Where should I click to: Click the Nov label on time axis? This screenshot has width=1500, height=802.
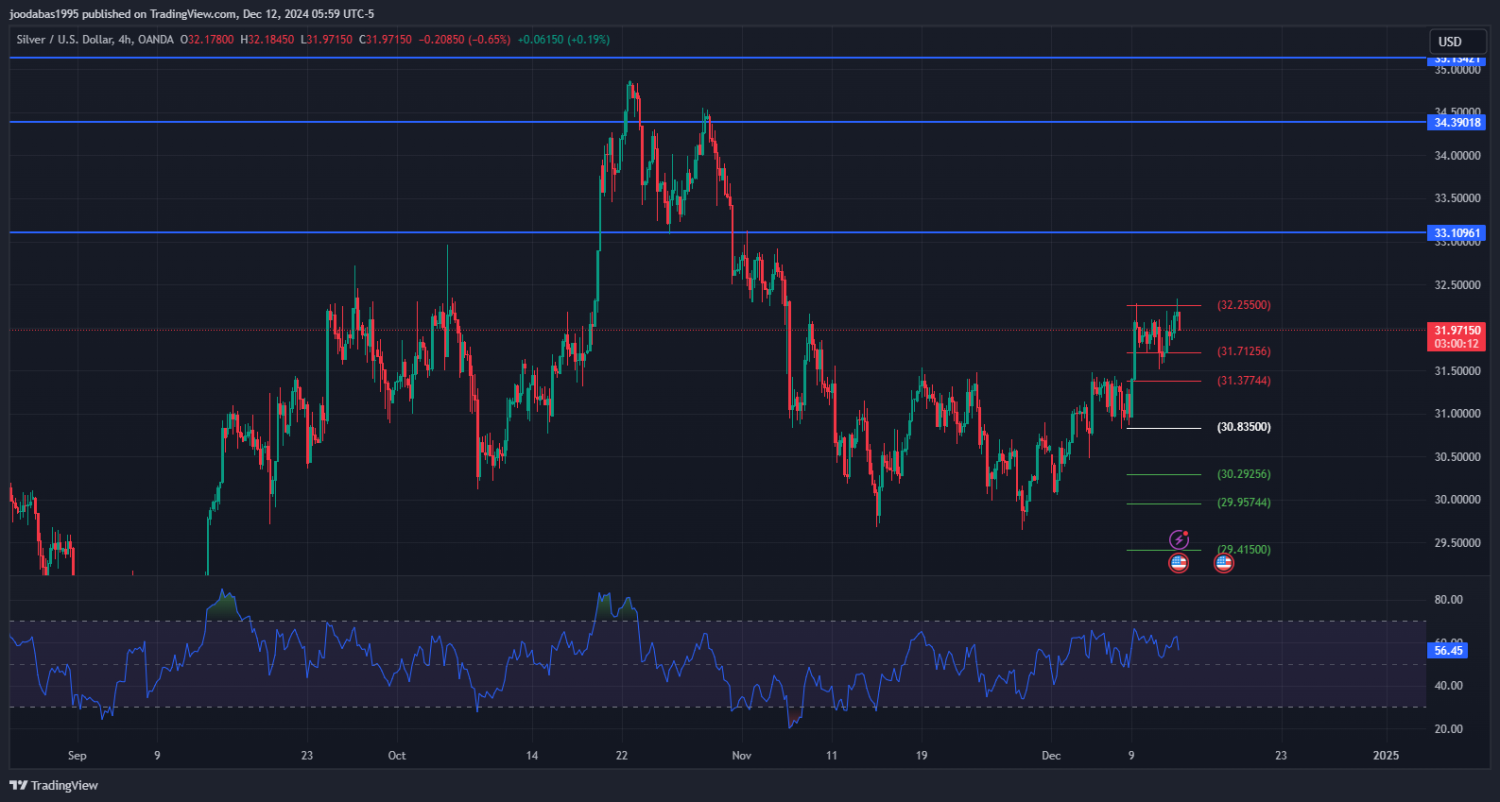[x=741, y=756]
